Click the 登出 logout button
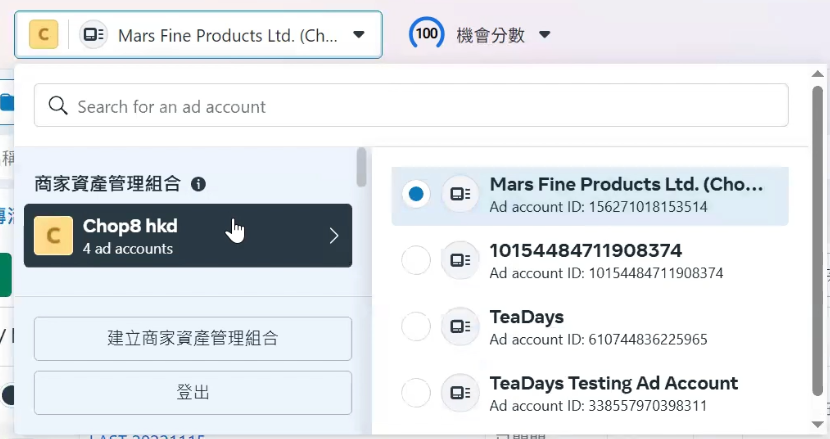This screenshot has height=439, width=830. pyautogui.click(x=193, y=392)
